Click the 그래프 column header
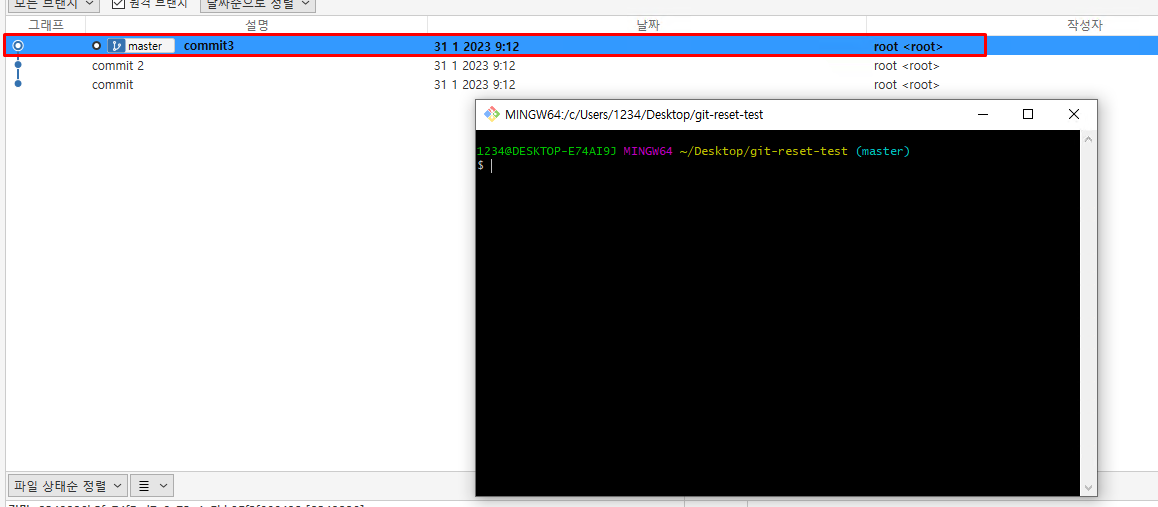 [x=46, y=25]
